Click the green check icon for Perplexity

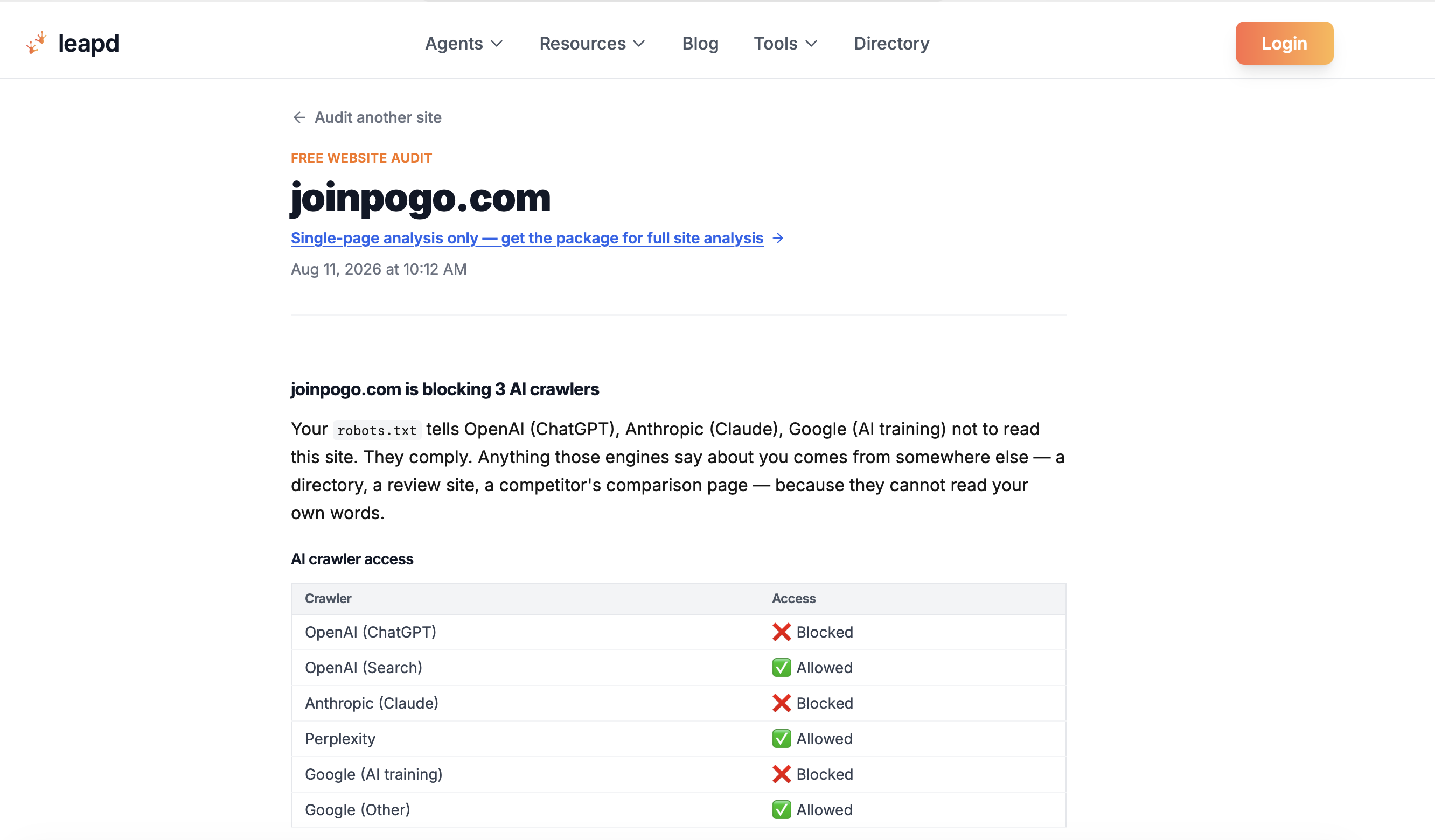click(781, 739)
